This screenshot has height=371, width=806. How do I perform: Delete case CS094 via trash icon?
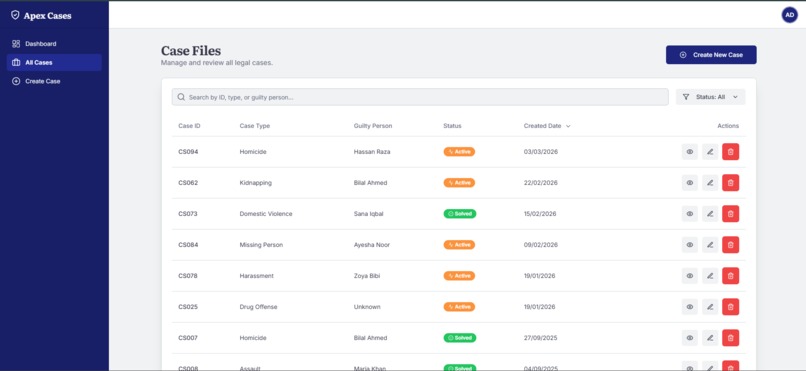pos(730,152)
